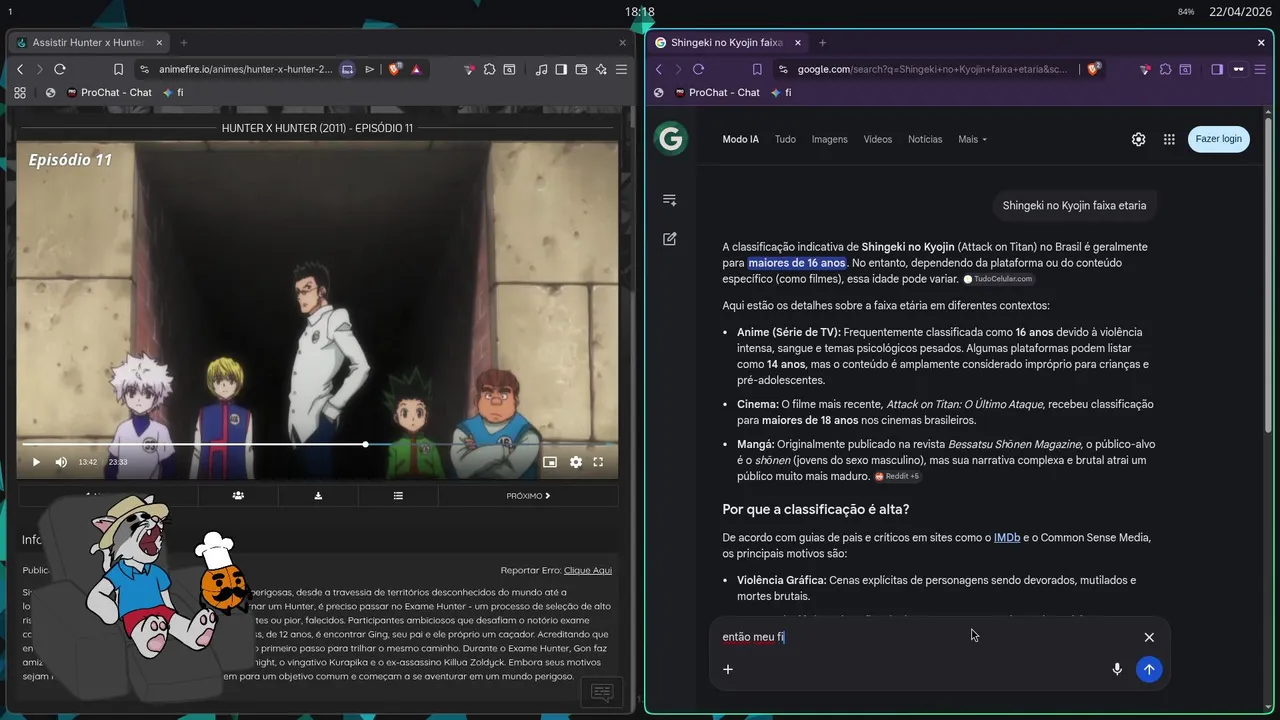Click the 'Clique Aqui' report error link
The image size is (1280, 720).
[x=588, y=570]
